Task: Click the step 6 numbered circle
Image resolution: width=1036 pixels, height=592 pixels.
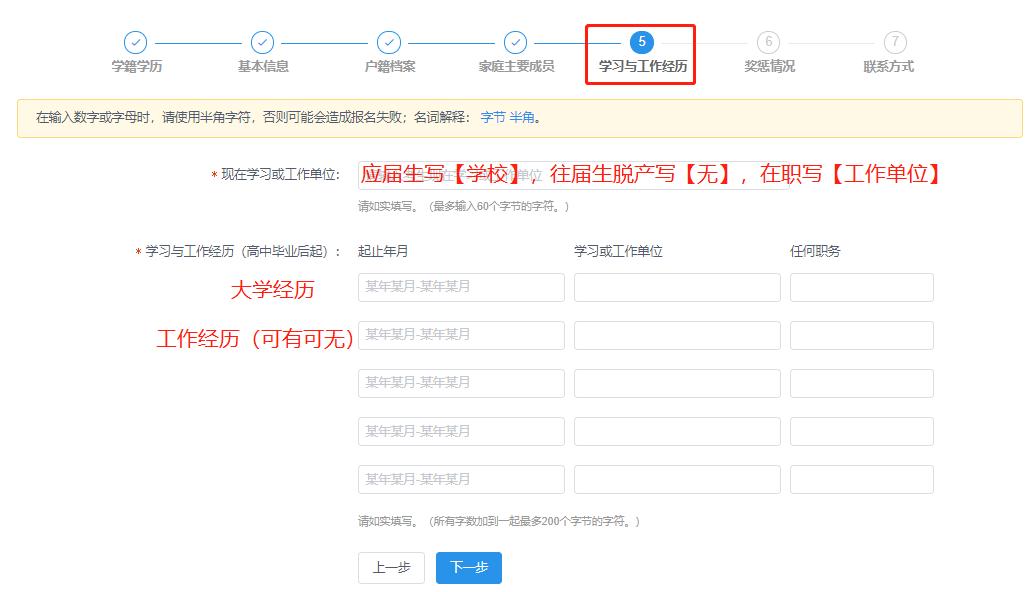Action: (x=767, y=43)
